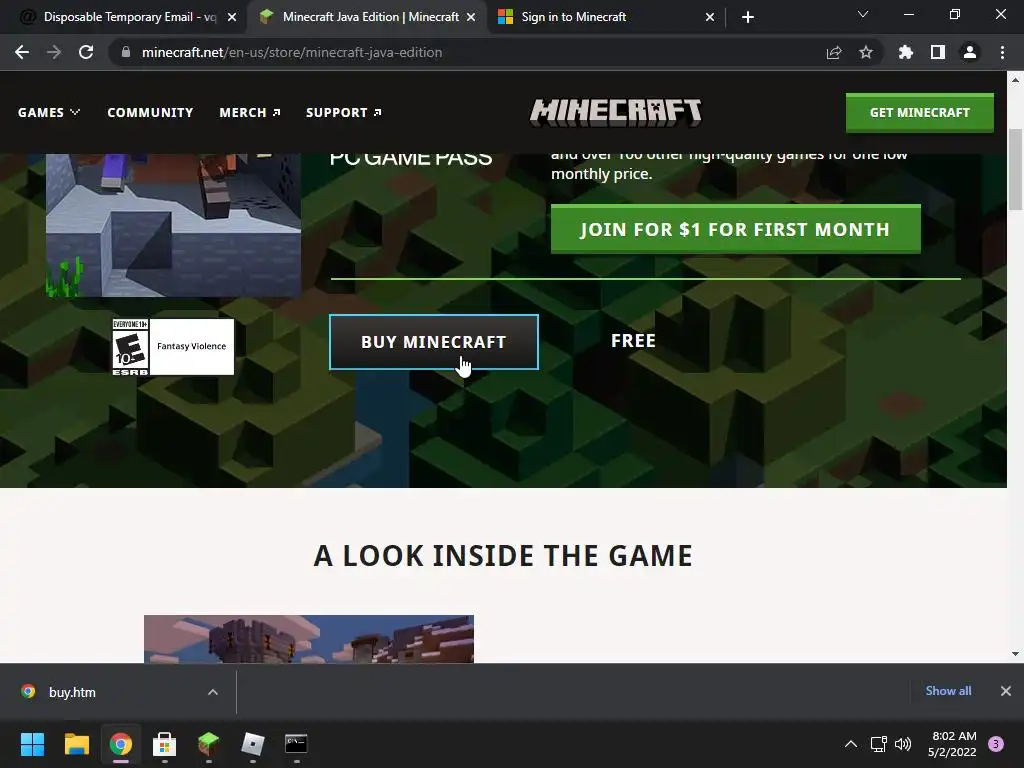Open the Minecraft Launcher taskbar icon
Screen dimensions: 1024x768
click(x=208, y=744)
